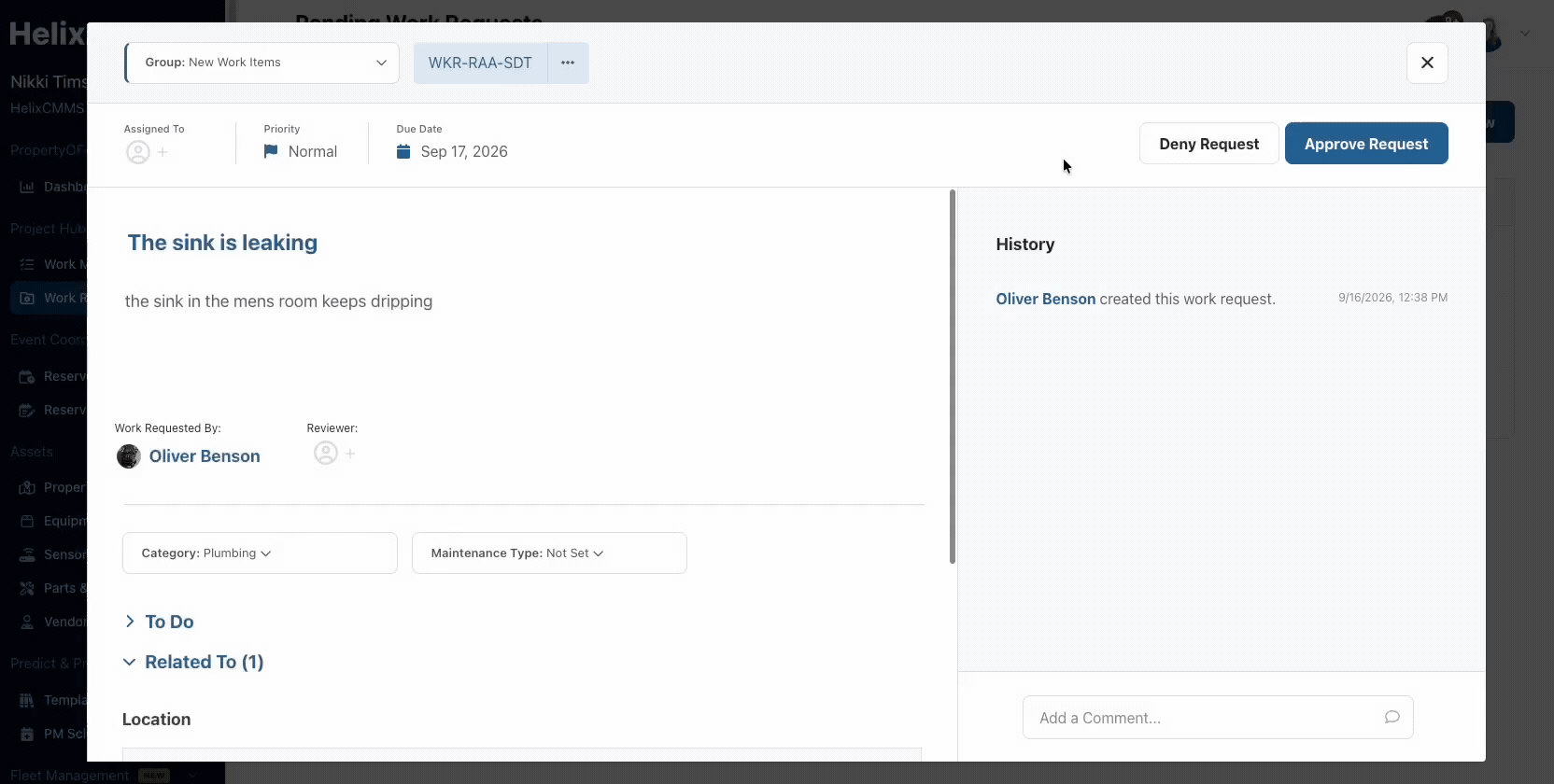Click the 9/16/2026, 12:38 PM timestamp
Image resolution: width=1554 pixels, height=784 pixels.
[1392, 298]
